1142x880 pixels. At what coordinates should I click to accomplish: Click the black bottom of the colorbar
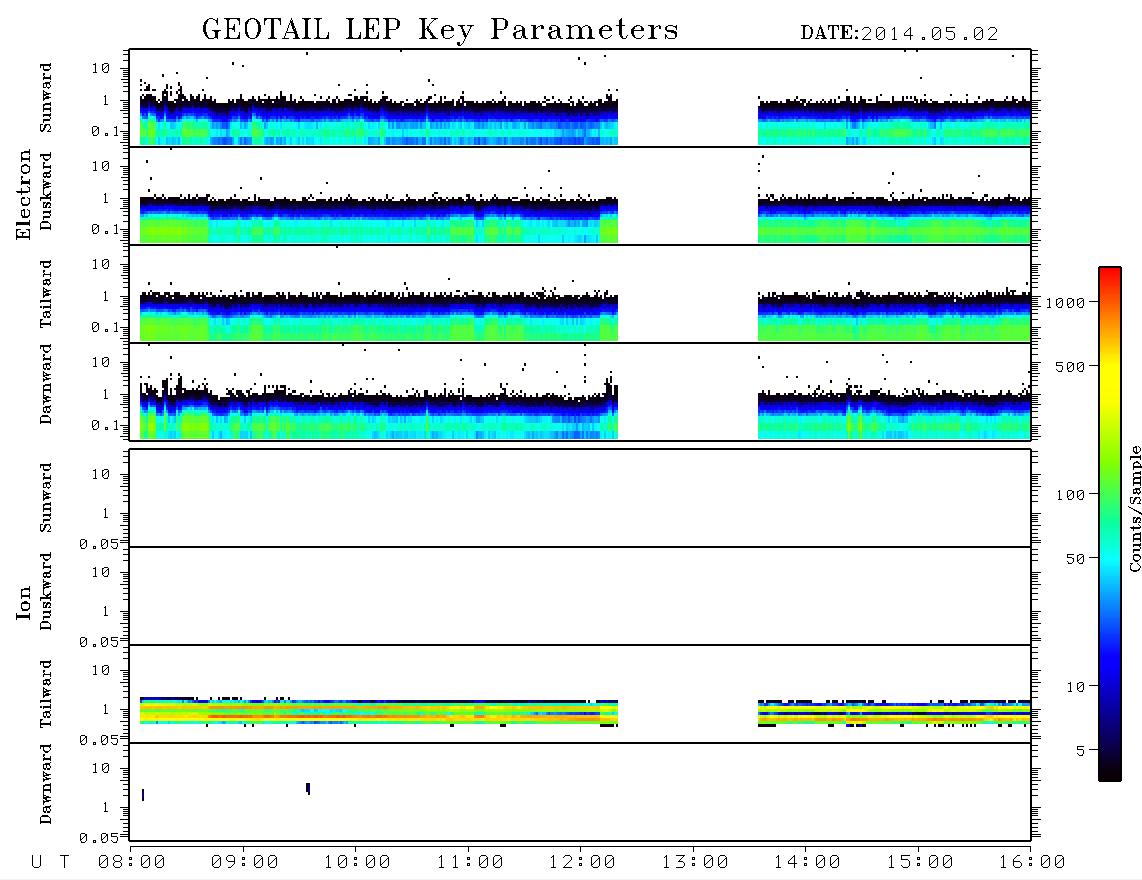pos(1110,769)
